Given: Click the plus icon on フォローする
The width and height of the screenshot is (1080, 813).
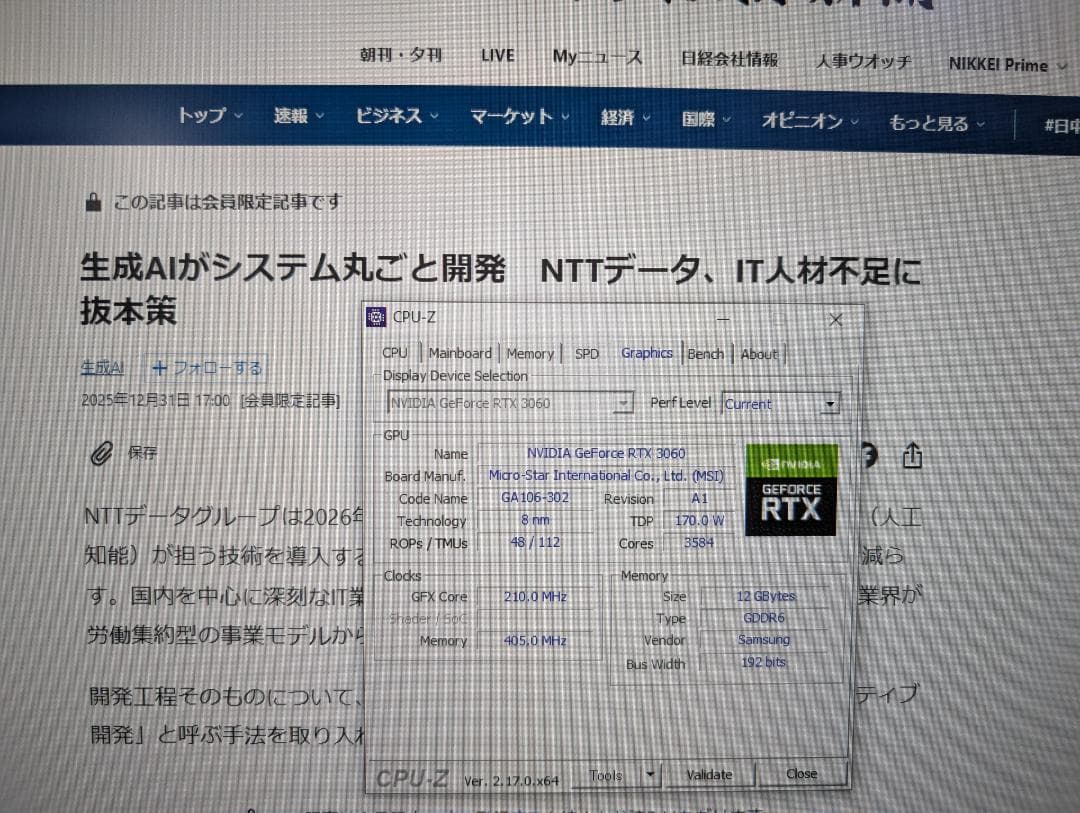Looking at the screenshot, I should pos(159,368).
